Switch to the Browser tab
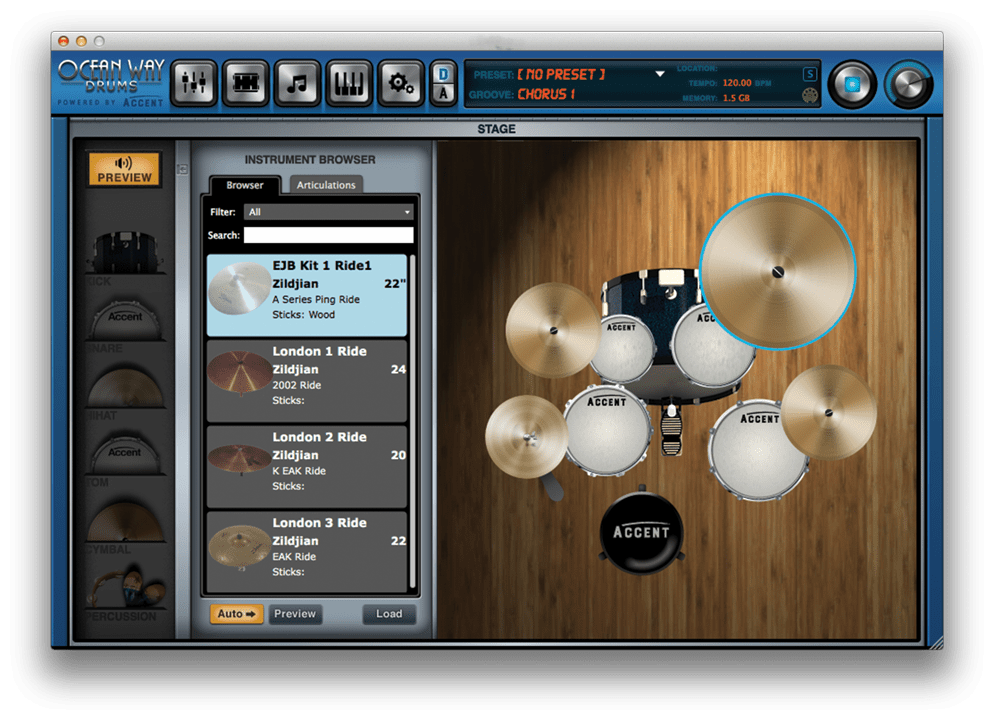 246,185
